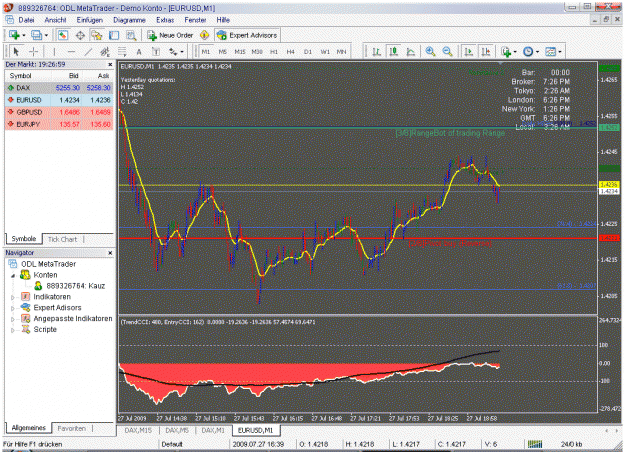Select account 889326764: Kauz
625x452 pixels.
[x=70, y=286]
